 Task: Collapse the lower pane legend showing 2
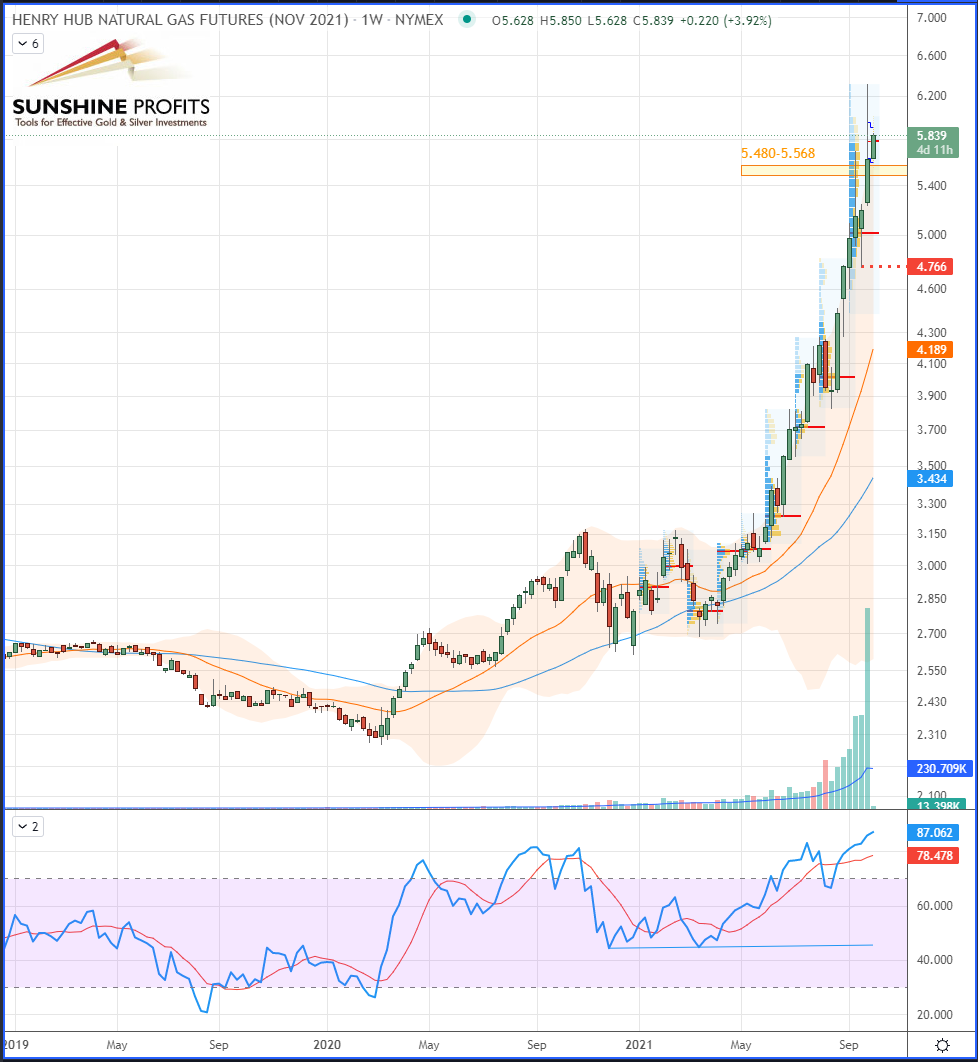pos(28,826)
